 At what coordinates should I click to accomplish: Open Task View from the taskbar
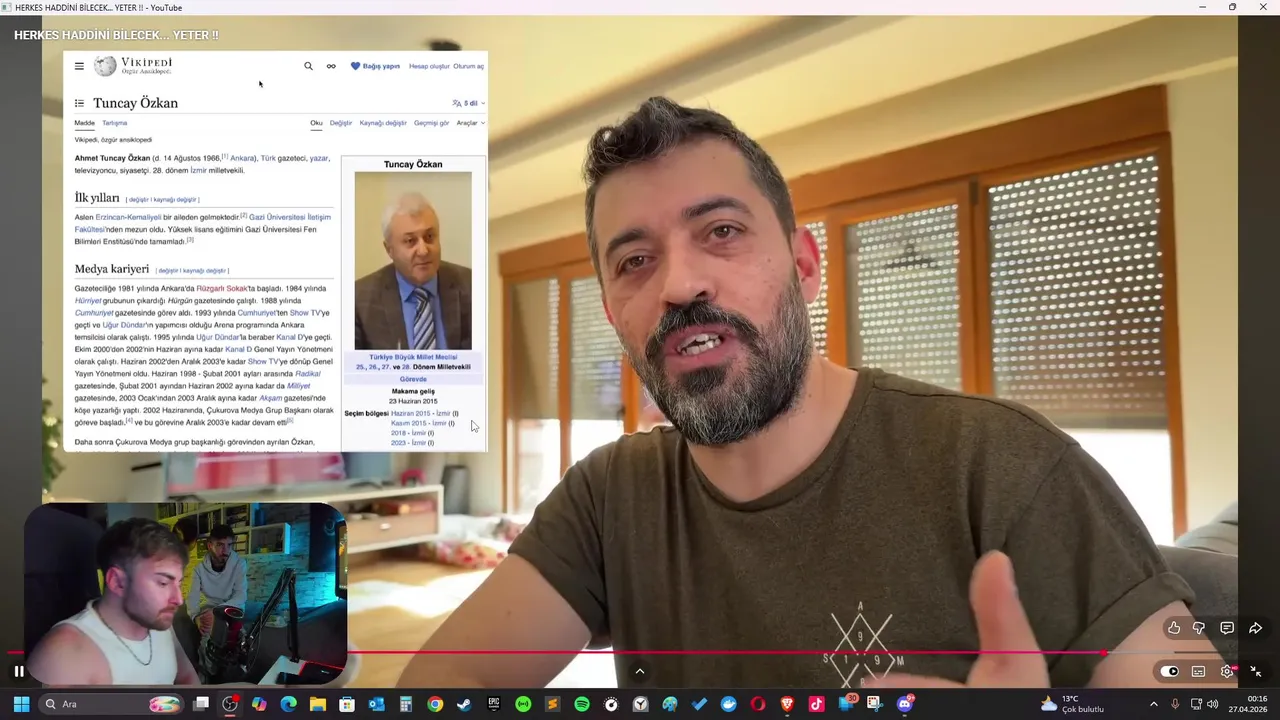click(x=201, y=704)
